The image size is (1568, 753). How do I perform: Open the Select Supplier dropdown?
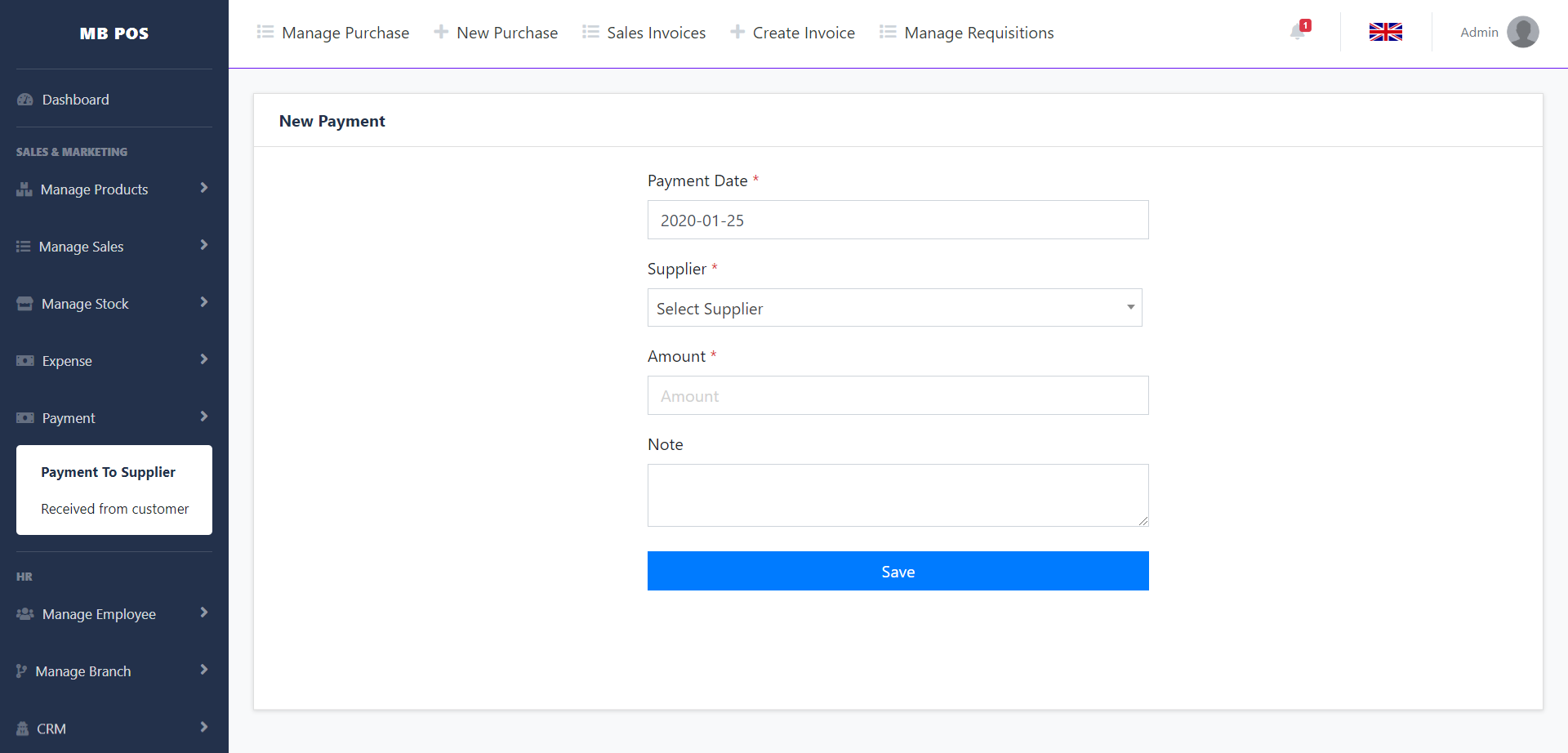point(895,308)
